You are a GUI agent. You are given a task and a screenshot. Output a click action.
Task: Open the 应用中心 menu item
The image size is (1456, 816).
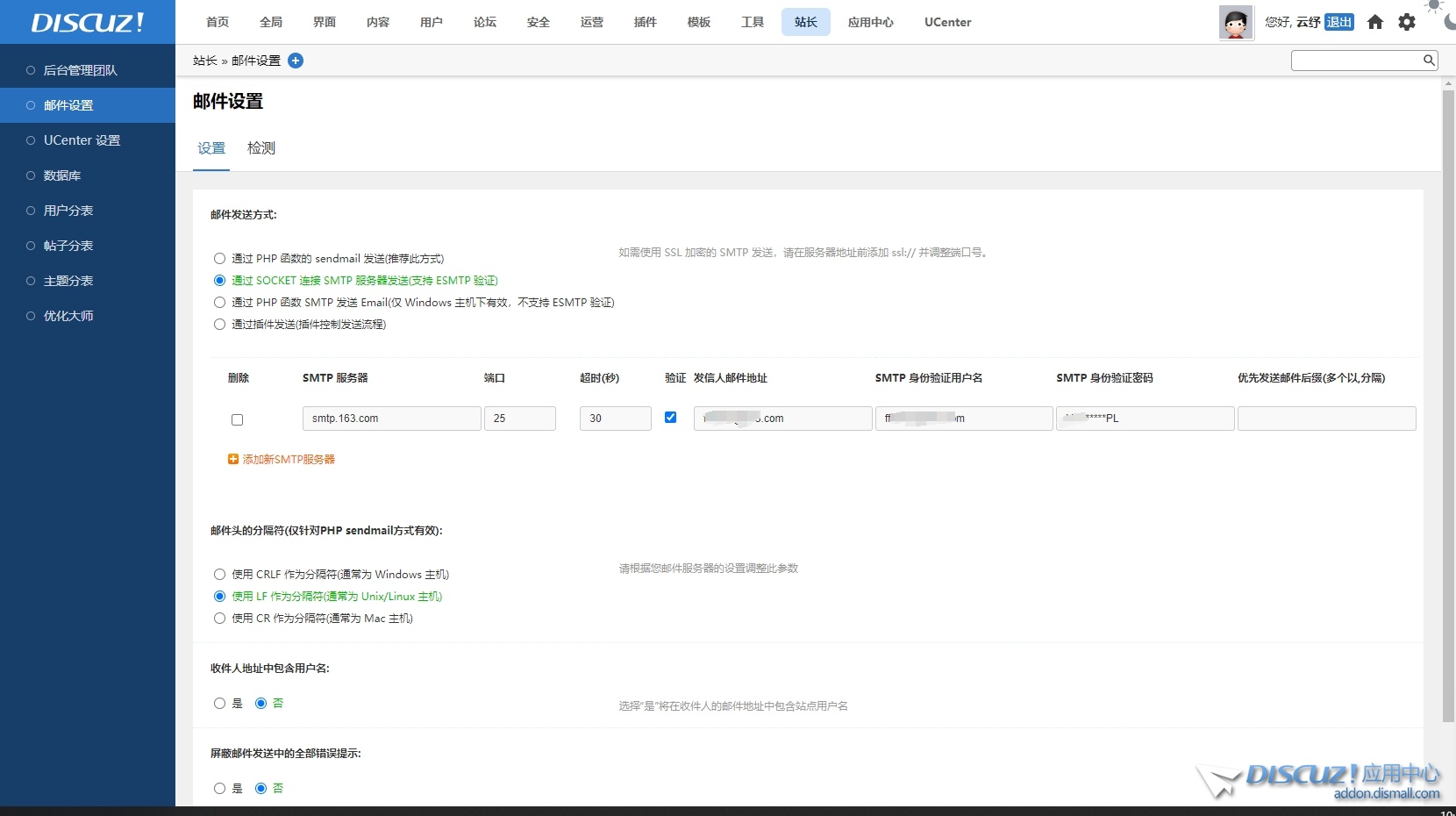click(870, 22)
